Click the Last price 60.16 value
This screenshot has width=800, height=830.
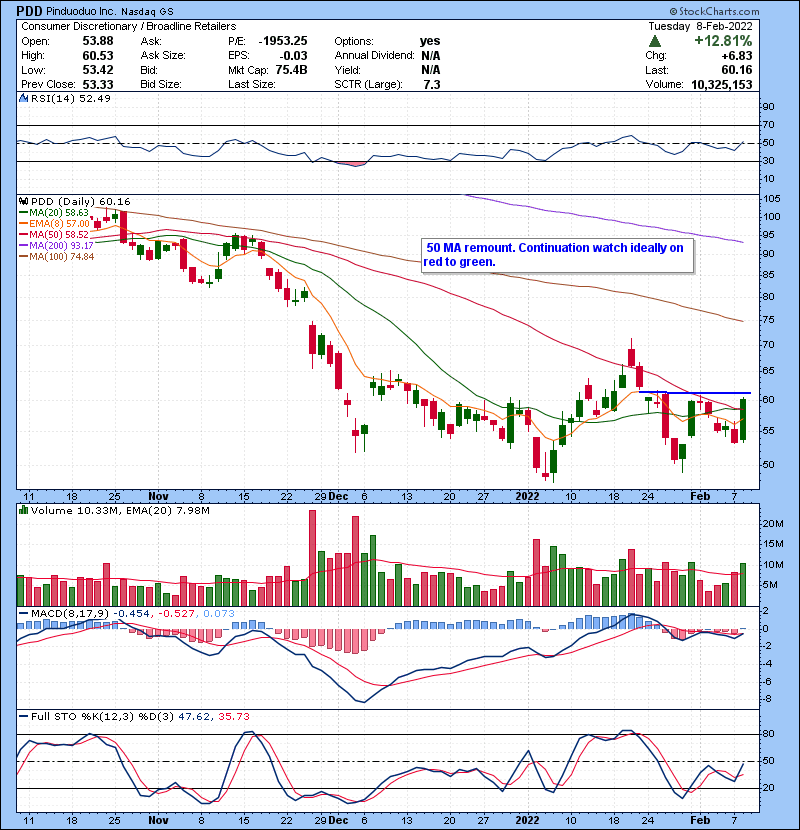pos(737,70)
